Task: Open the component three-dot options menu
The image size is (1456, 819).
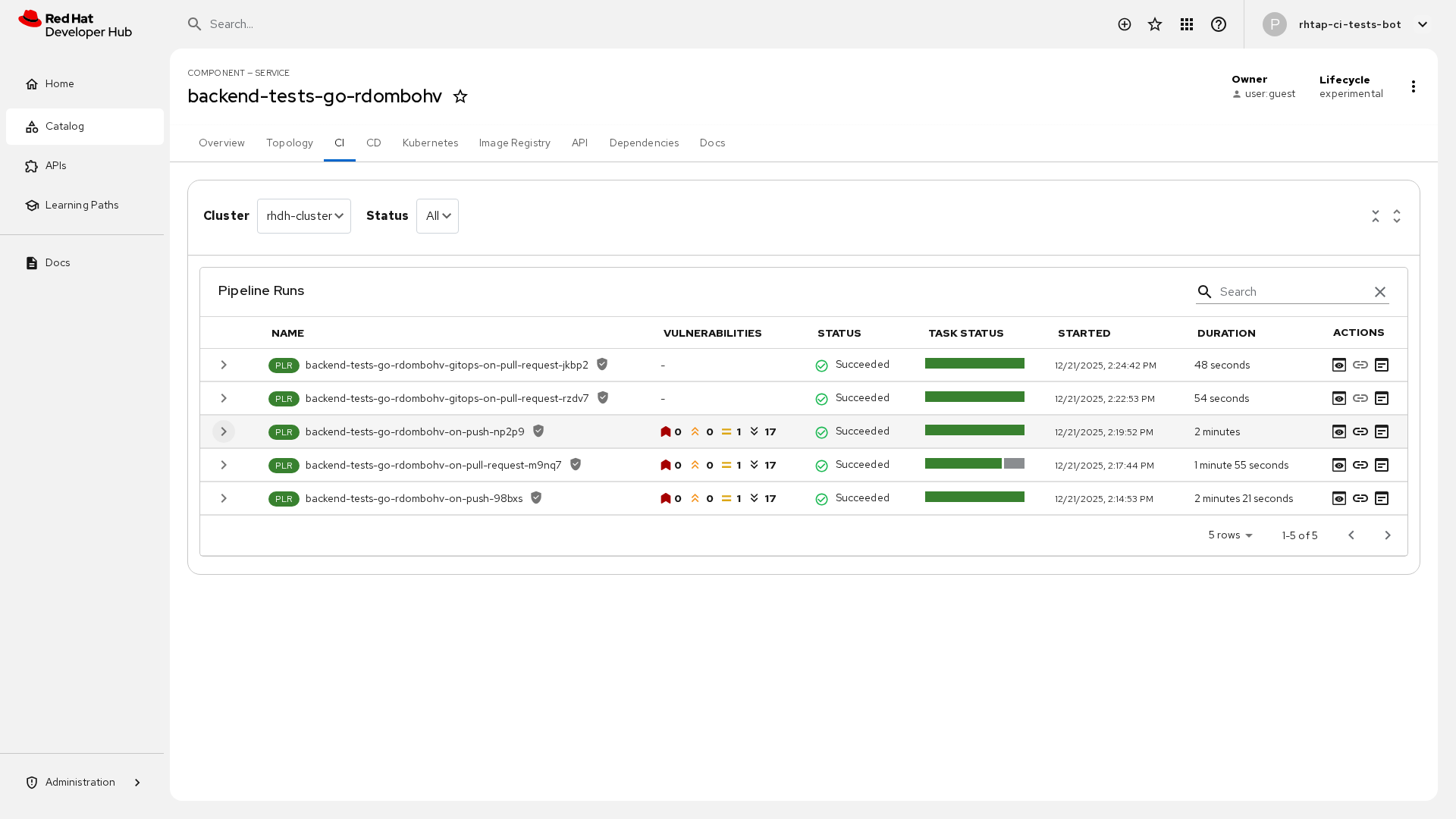Action: [1414, 86]
